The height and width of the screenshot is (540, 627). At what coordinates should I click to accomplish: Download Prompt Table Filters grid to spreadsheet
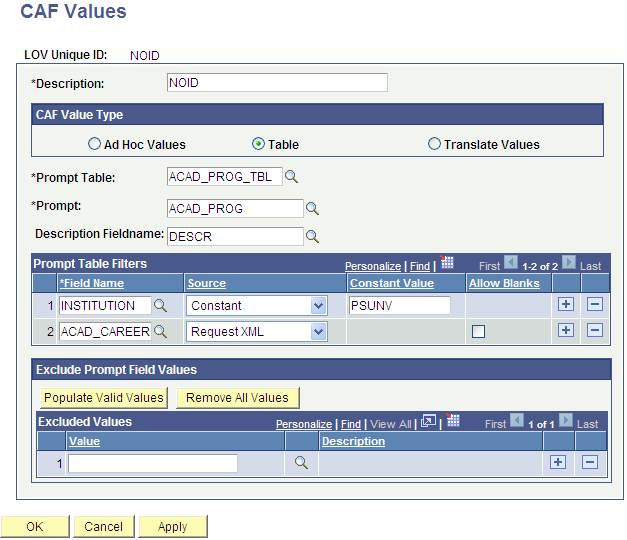click(447, 262)
